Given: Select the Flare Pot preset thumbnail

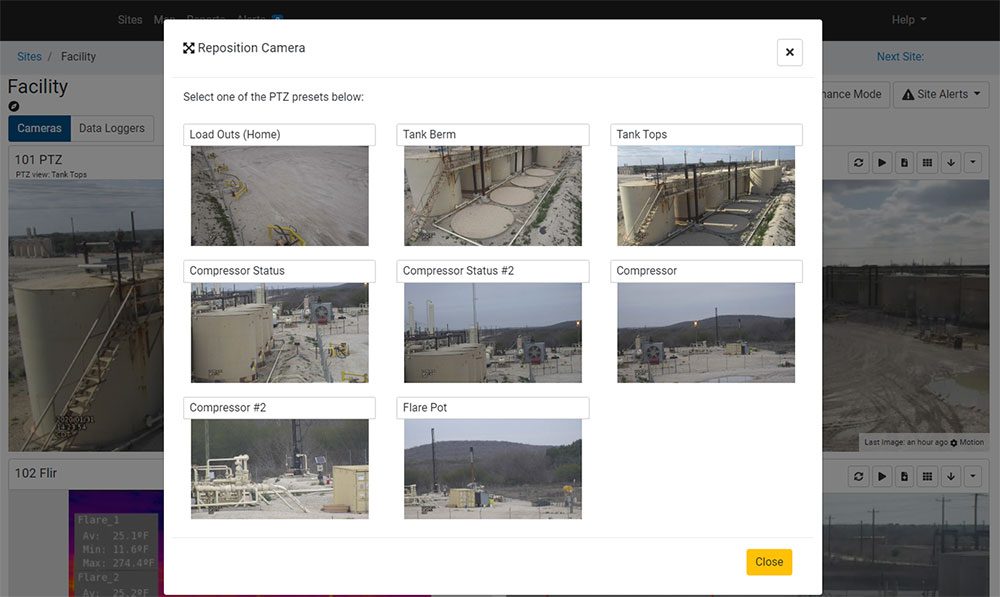Looking at the screenshot, I should pos(492,468).
